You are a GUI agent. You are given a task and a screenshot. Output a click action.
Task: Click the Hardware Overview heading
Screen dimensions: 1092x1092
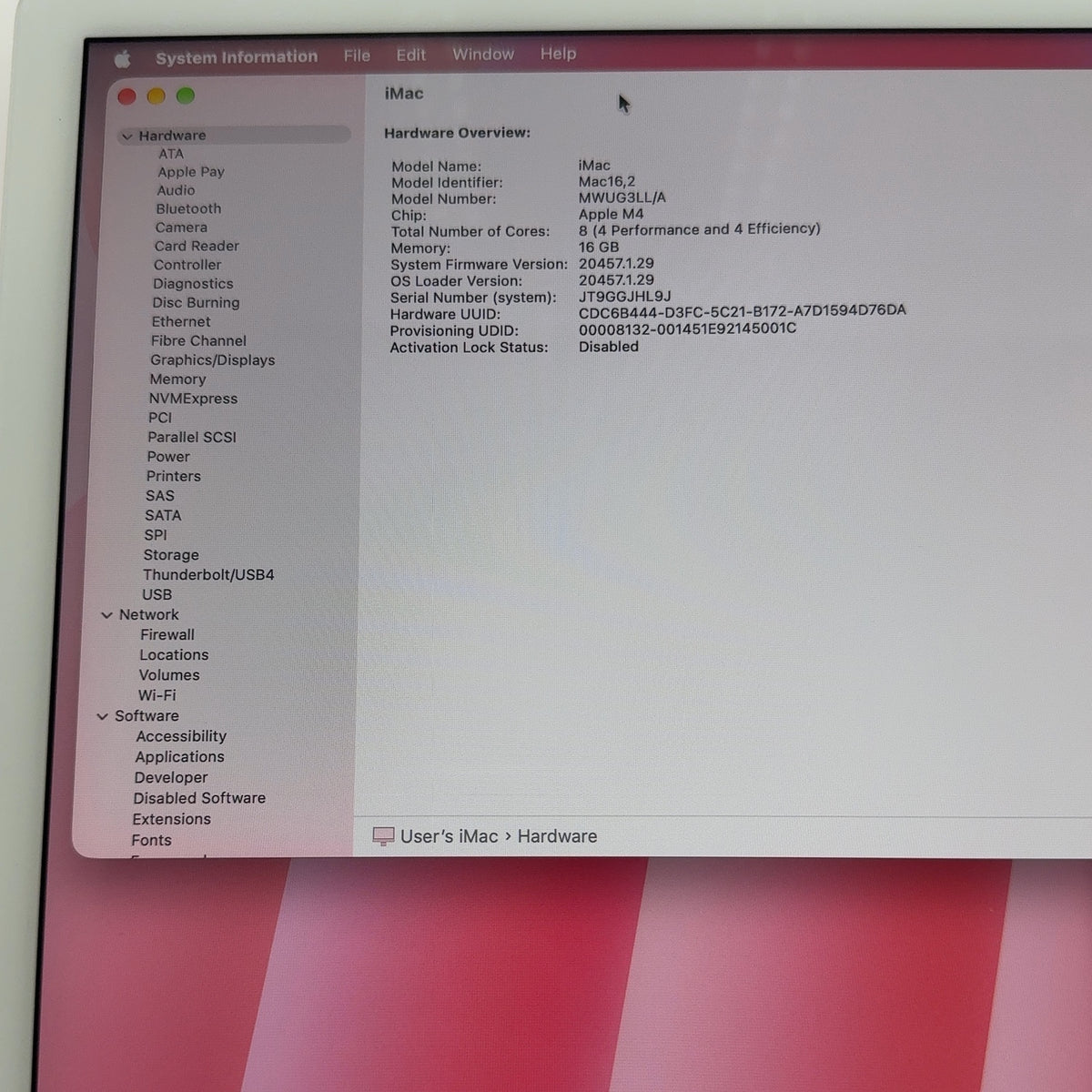(x=457, y=133)
